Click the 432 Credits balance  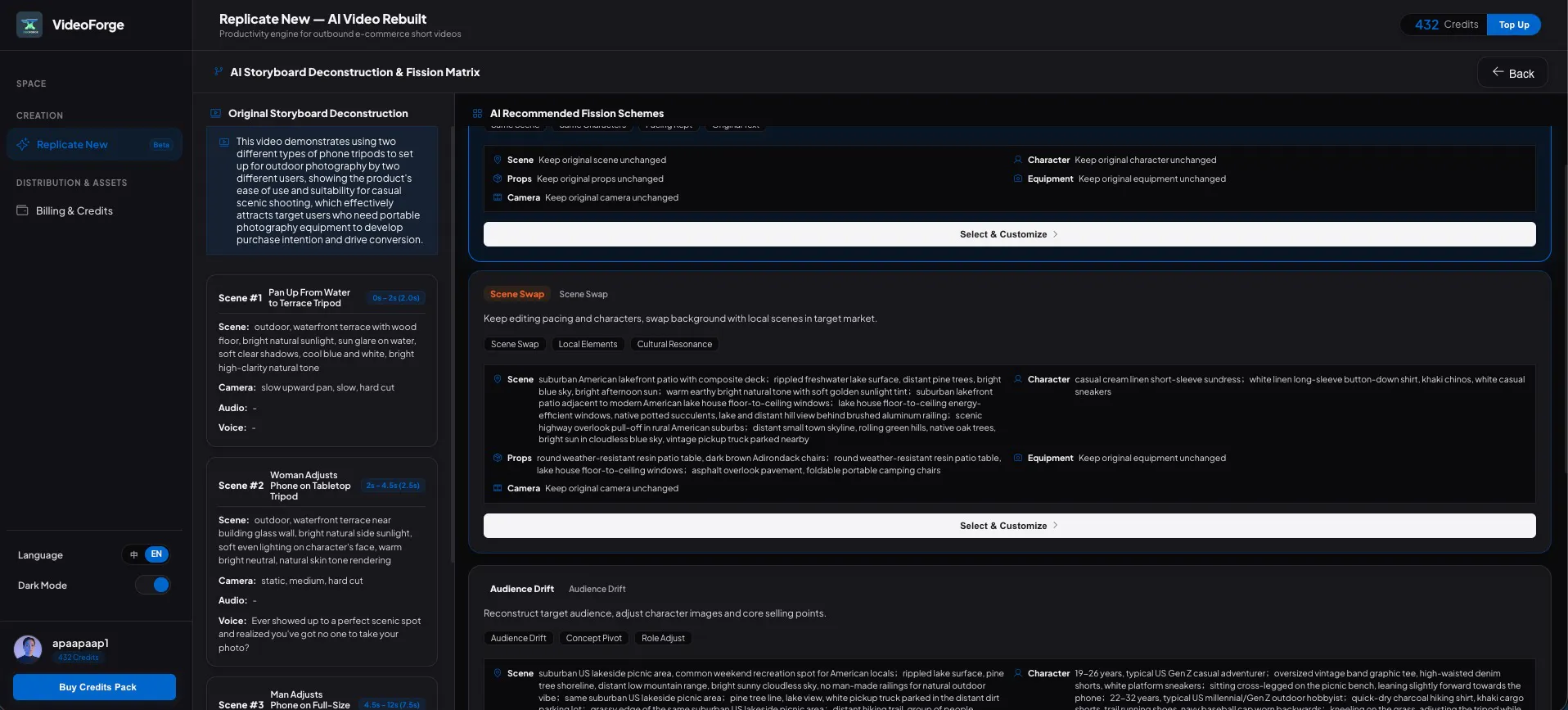(x=1446, y=25)
